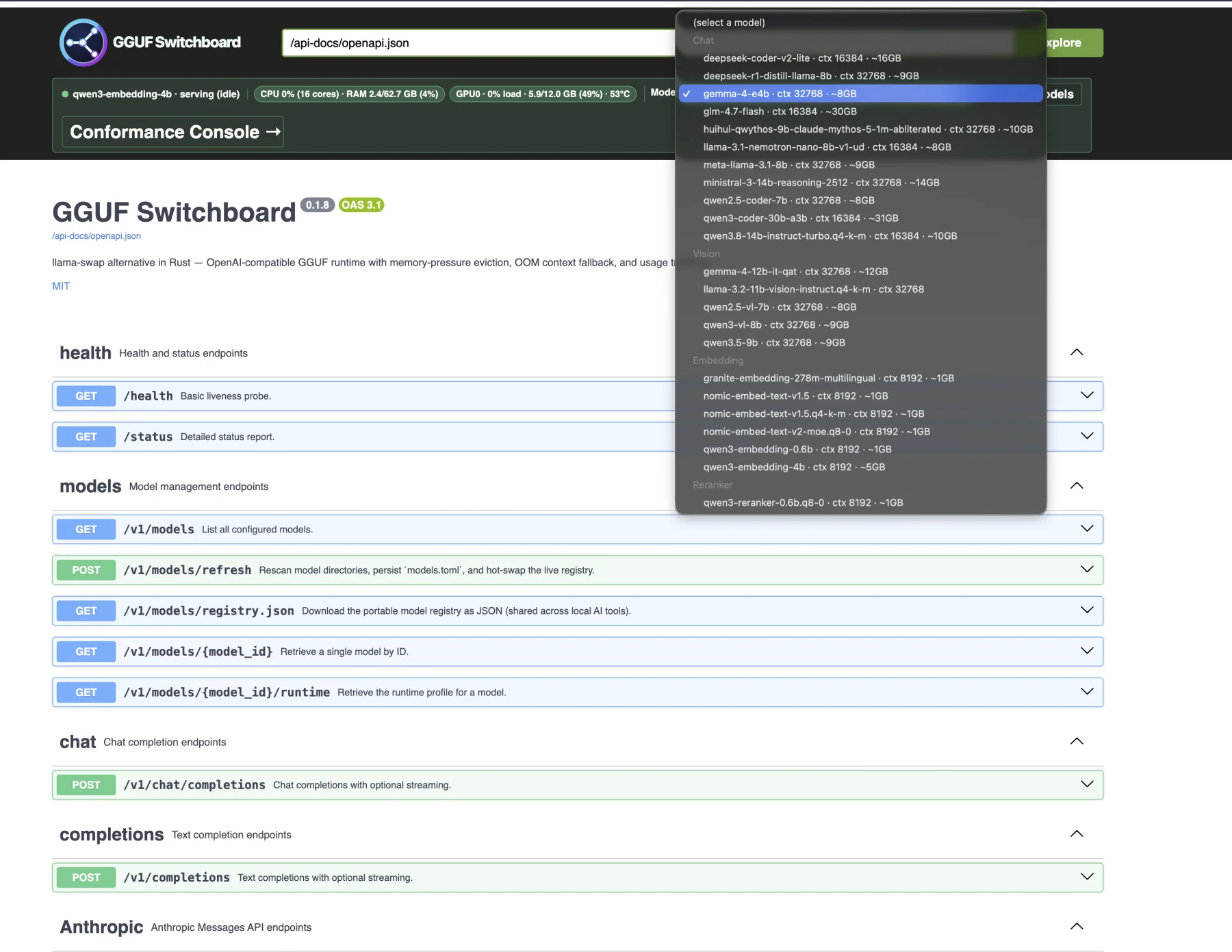Click the /v1/models/registry.json path text
The height and width of the screenshot is (952, 1232).
(209, 611)
